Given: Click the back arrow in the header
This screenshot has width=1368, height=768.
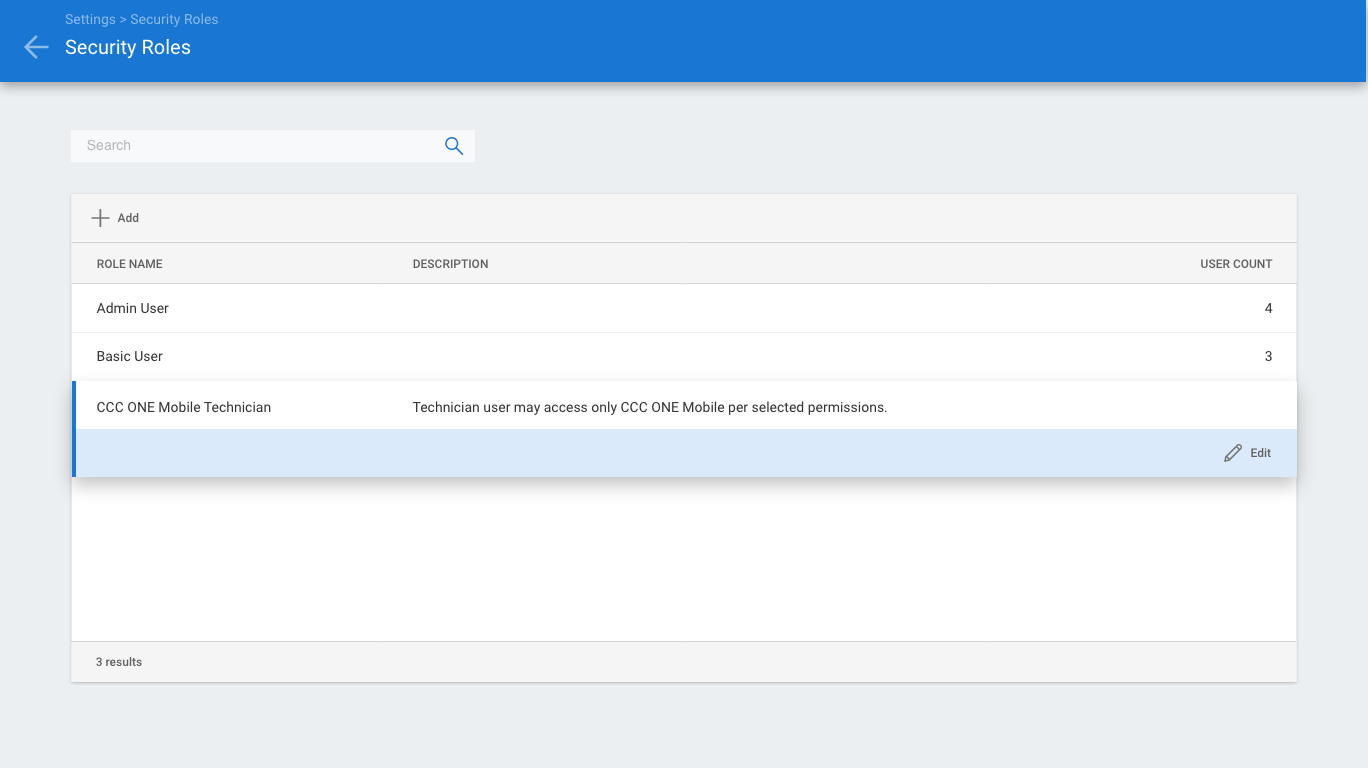Looking at the screenshot, I should (x=36, y=47).
